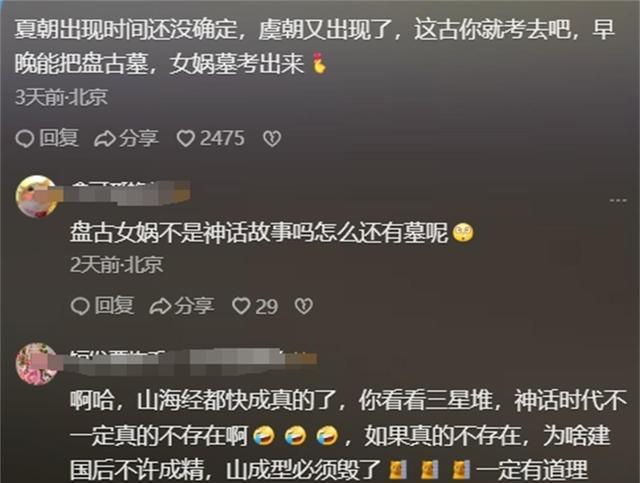This screenshot has width=640, height=483.
Task: Click the 2天前·北京 timestamp
Action: point(117,265)
